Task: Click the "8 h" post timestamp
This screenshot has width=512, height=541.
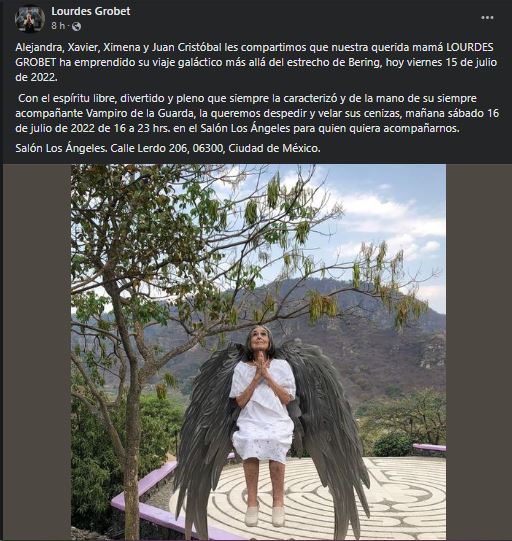Action: click(x=58, y=26)
